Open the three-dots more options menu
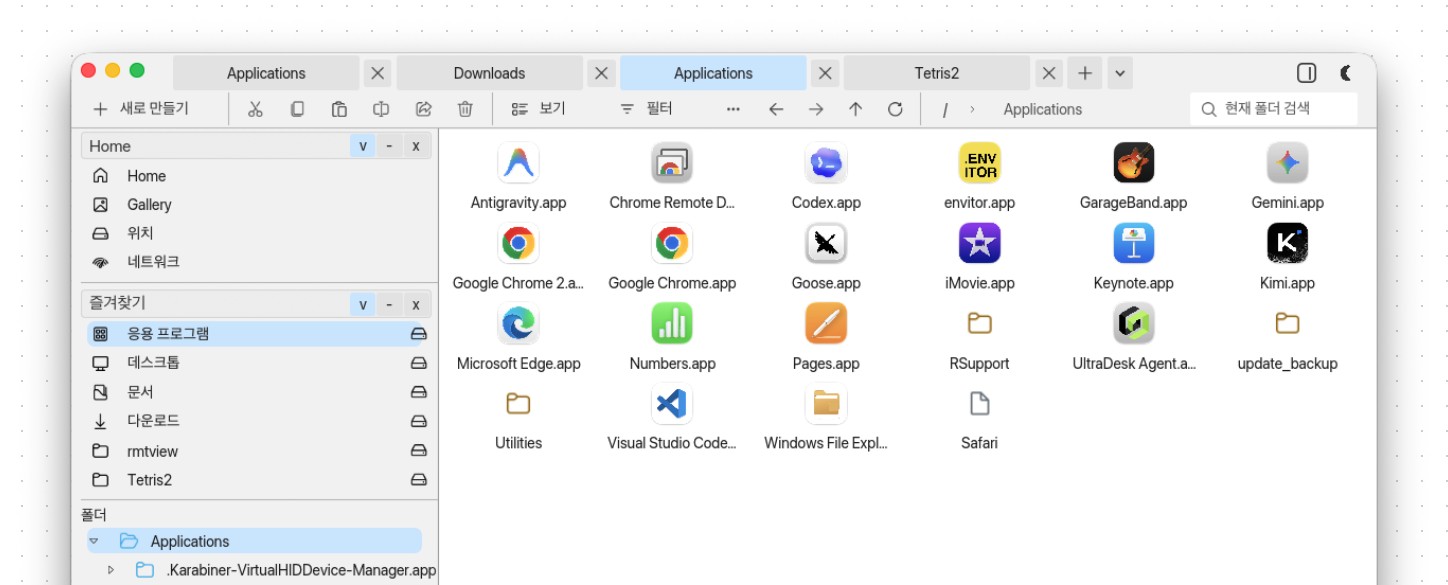The image size is (1448, 585). (733, 109)
